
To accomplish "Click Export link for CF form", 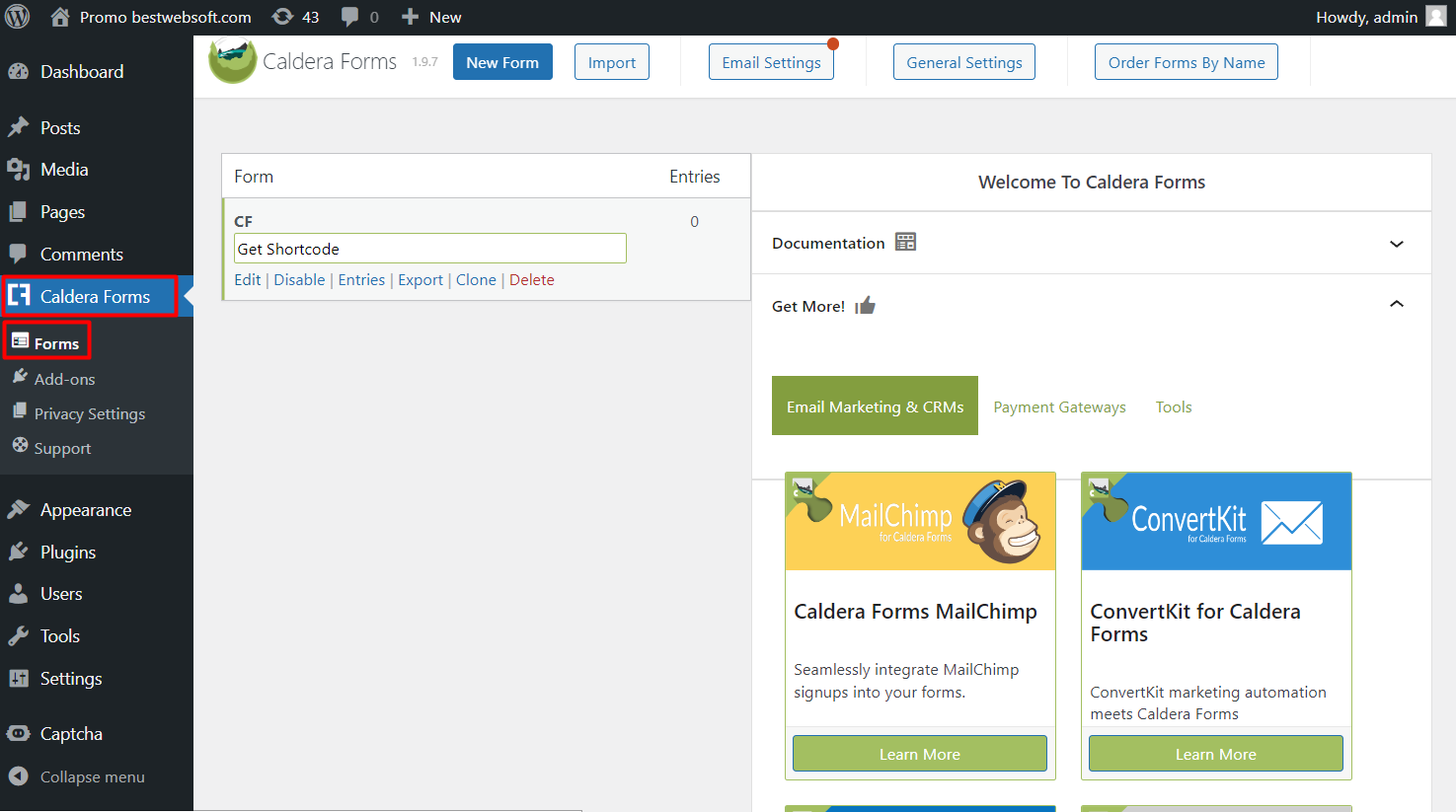I will [x=421, y=279].
